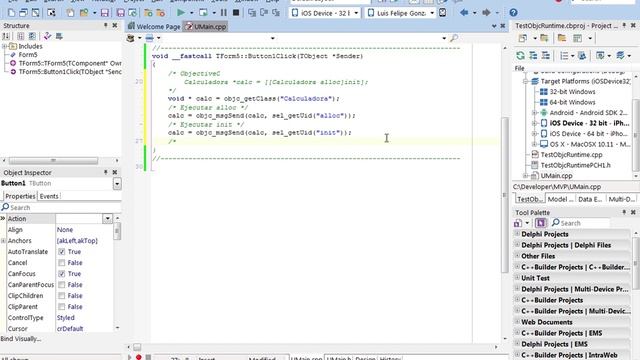Switch to Properties tab in Object Inspector
Viewport: 640px width, 360px height.
[20, 196]
